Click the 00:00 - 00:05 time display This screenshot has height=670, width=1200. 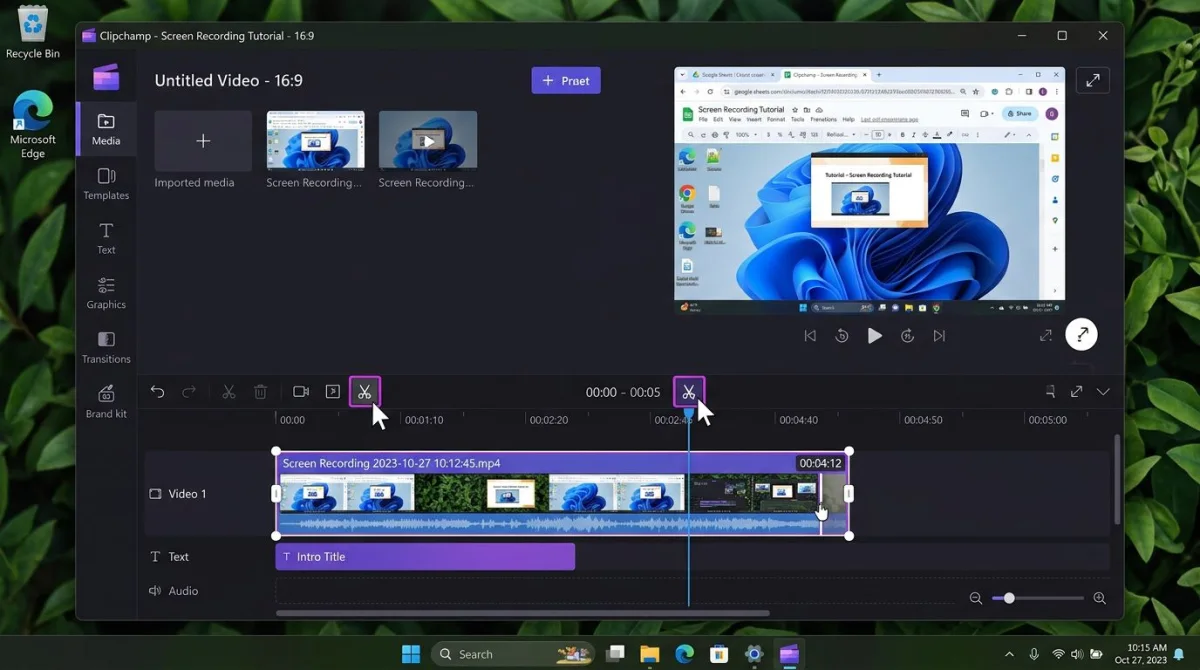point(623,392)
